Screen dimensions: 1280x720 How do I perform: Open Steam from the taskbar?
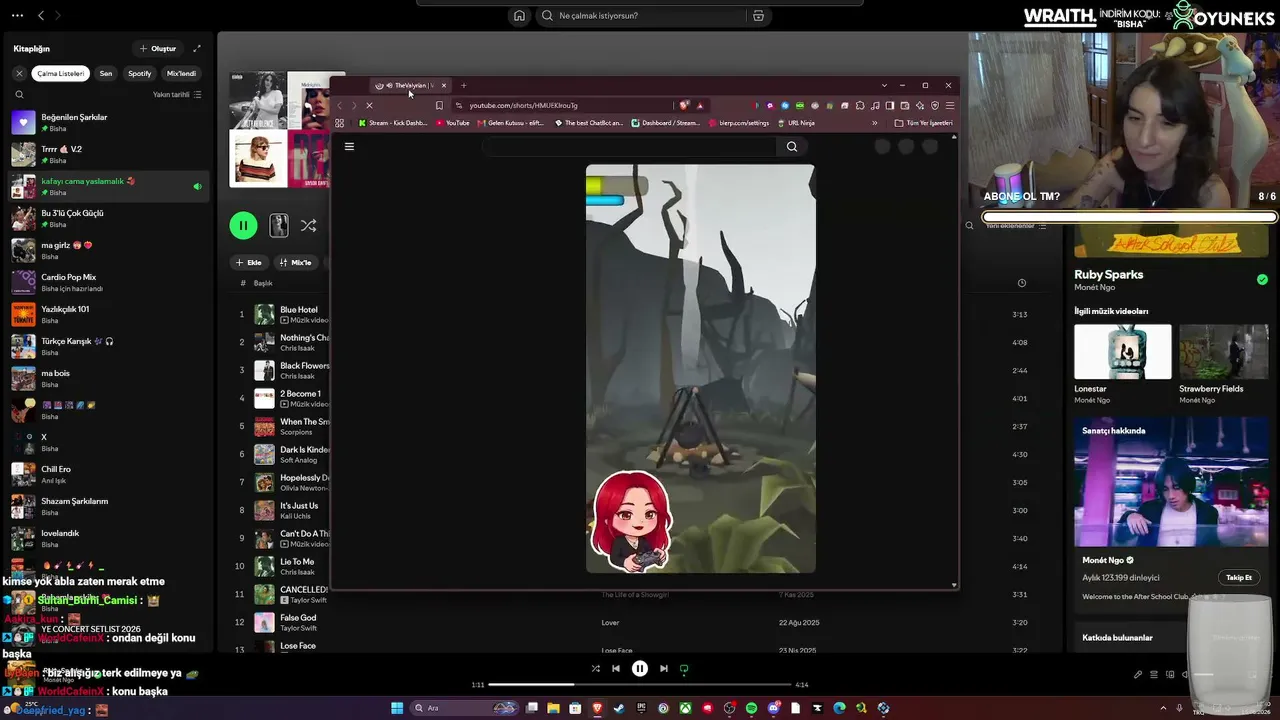point(619,708)
